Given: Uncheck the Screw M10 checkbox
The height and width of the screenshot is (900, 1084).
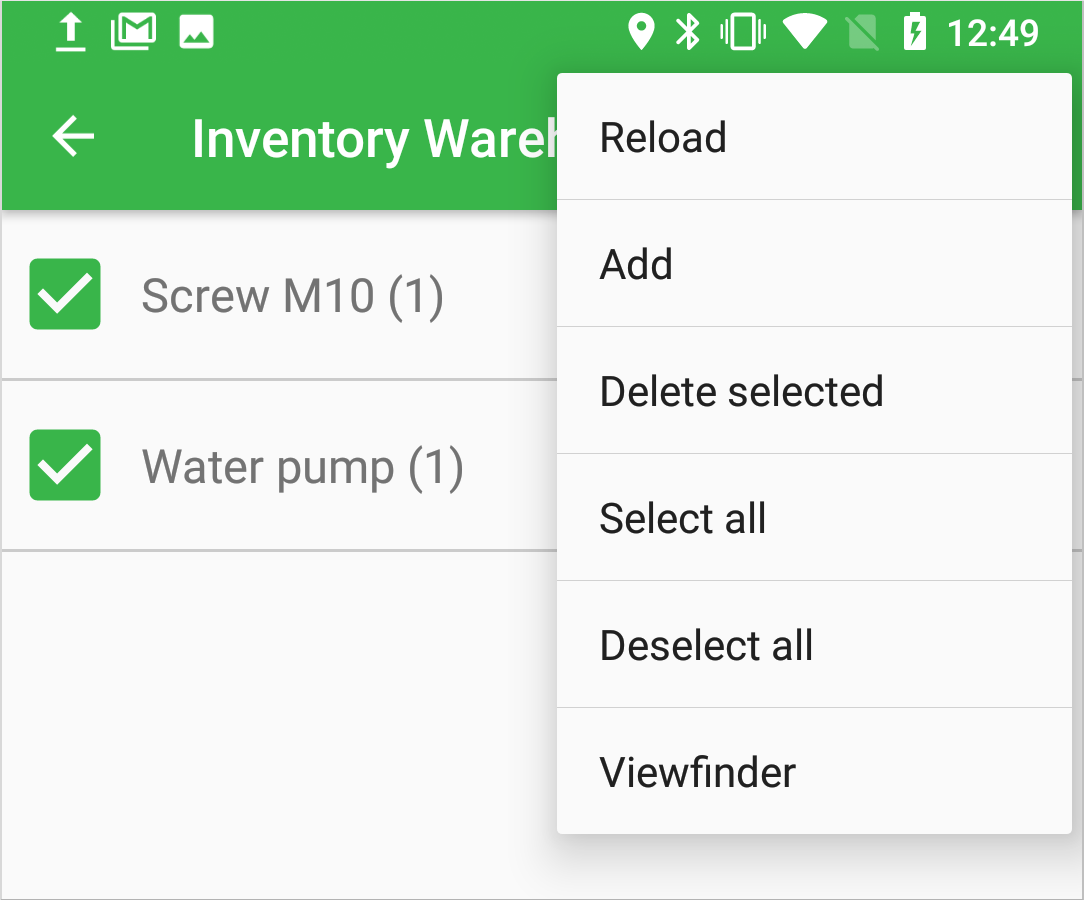Looking at the screenshot, I should pos(65,294).
